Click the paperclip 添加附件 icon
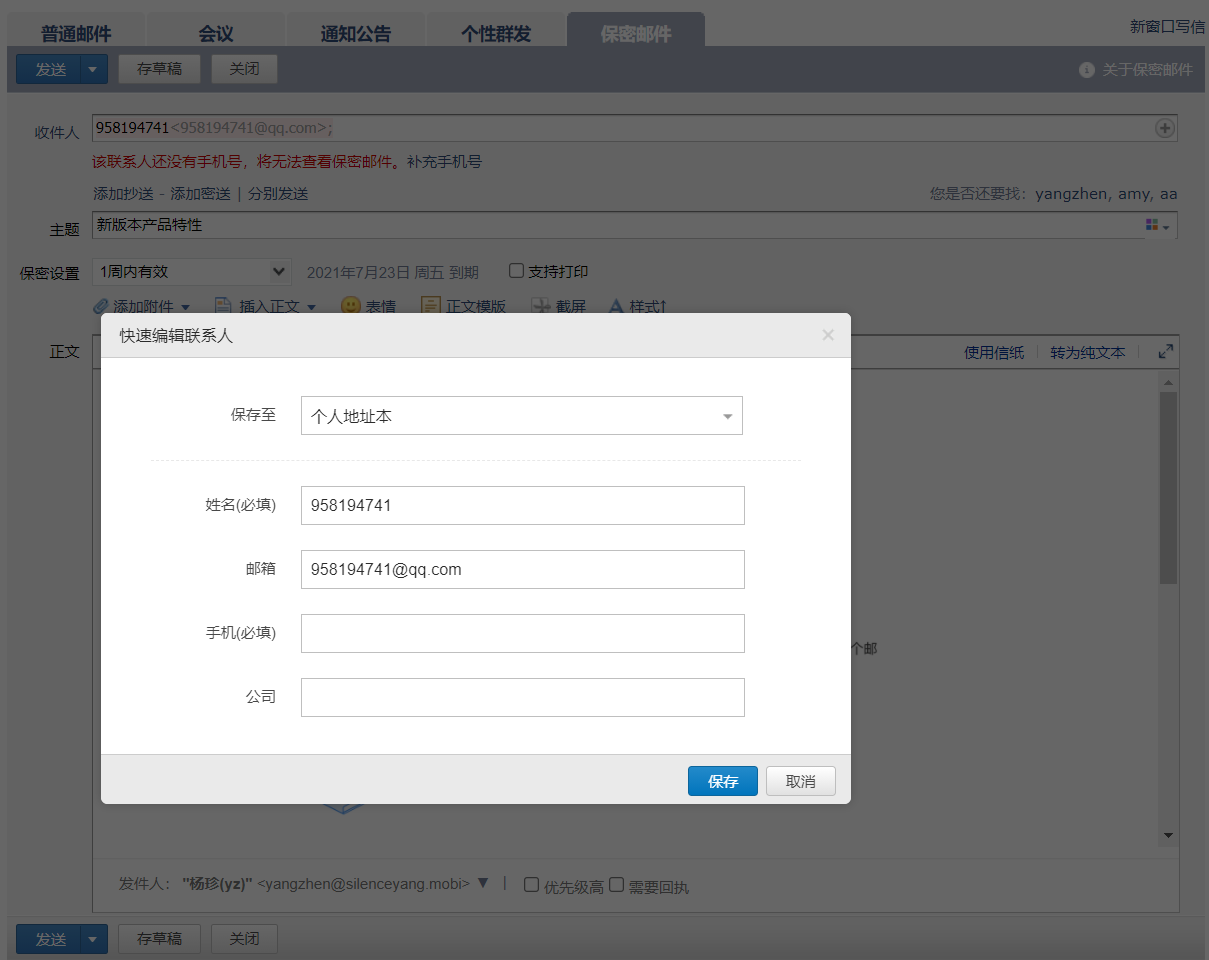The width and height of the screenshot is (1209, 960). pyautogui.click(x=101, y=306)
